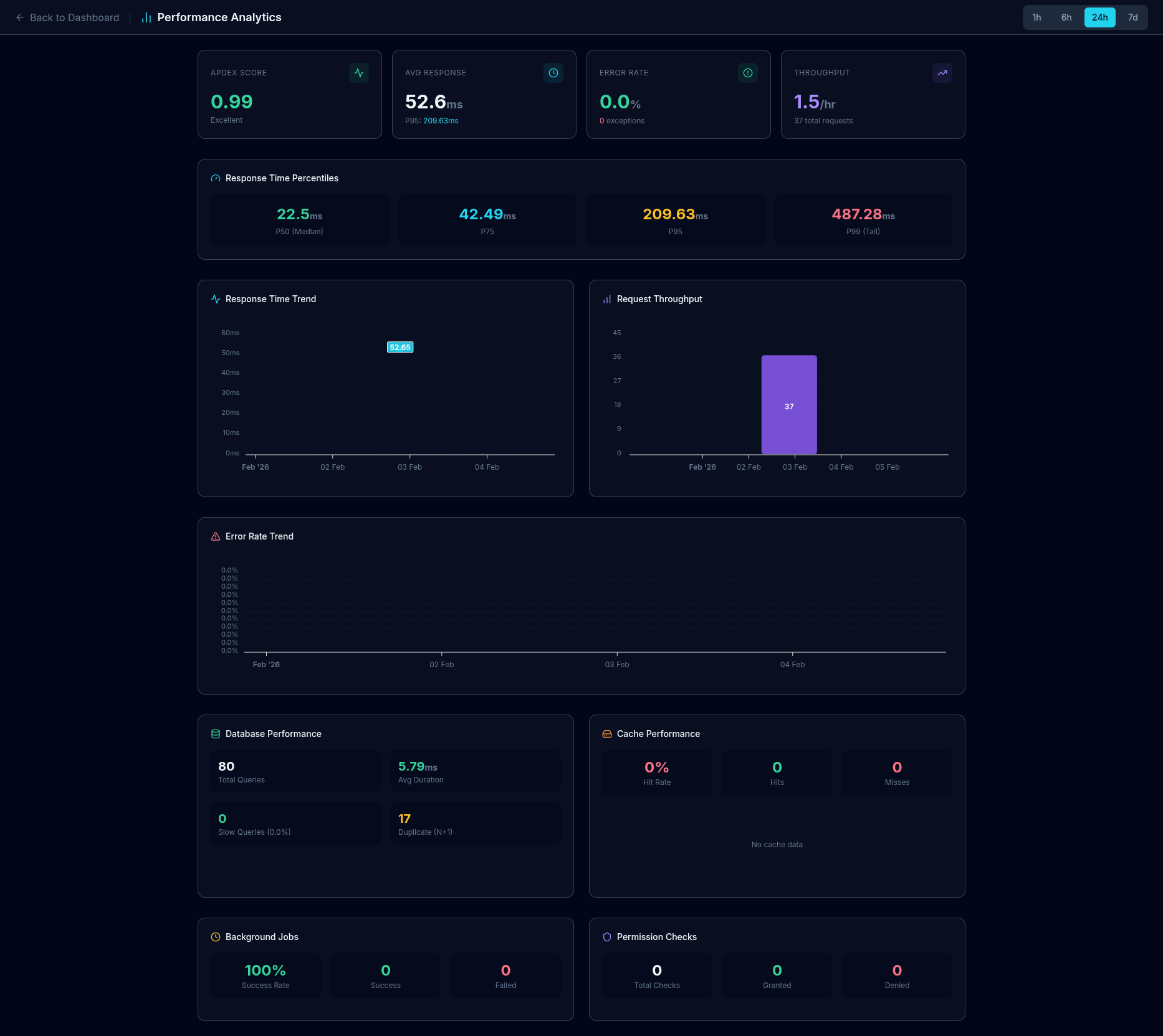Click the Error Rate Trend warning triangle icon
The height and width of the screenshot is (1036, 1163).
pyautogui.click(x=216, y=536)
